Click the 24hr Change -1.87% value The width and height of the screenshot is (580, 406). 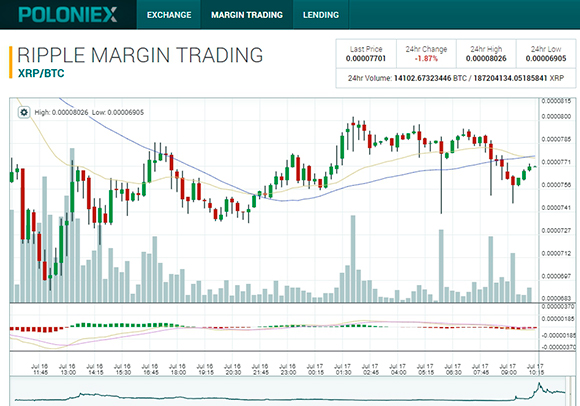426,58
